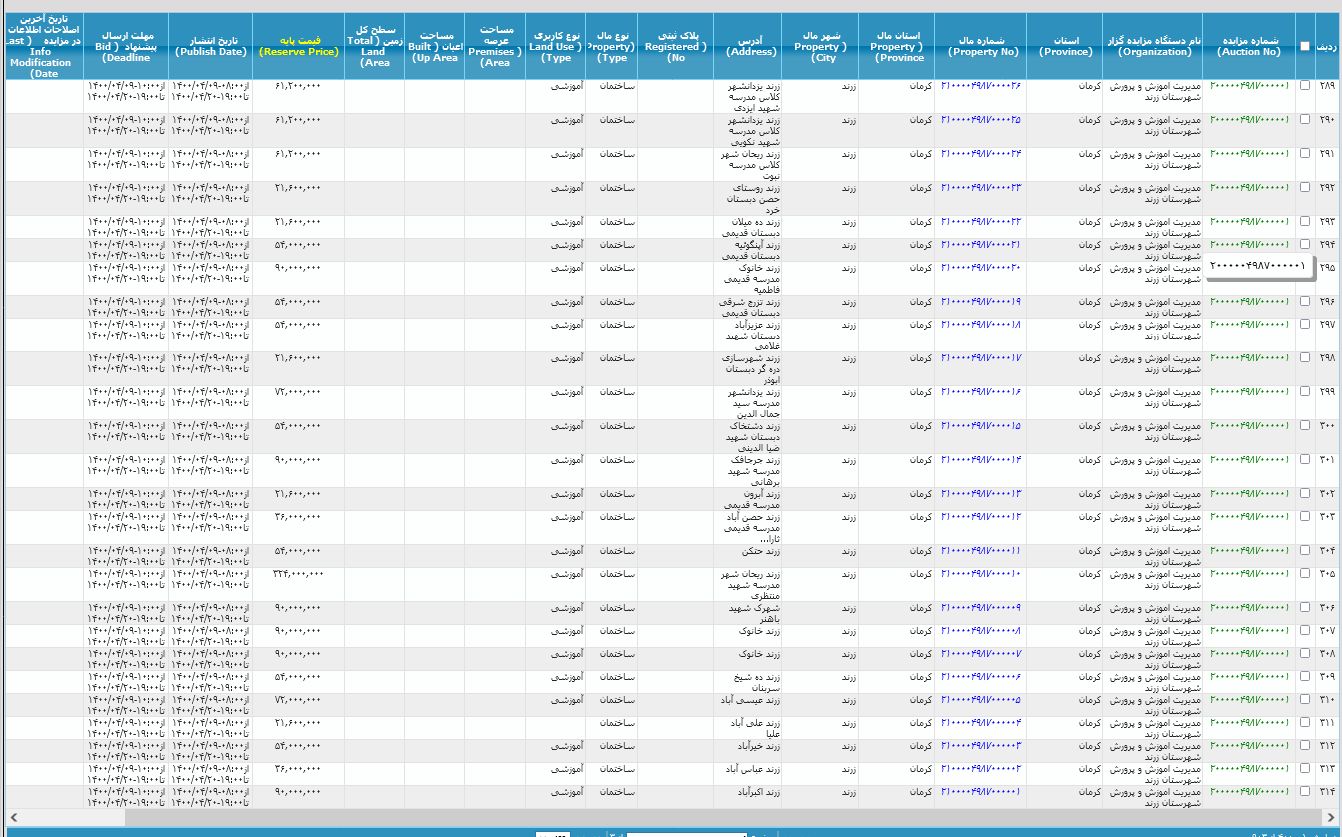Click property number link in row ۳۱۴
This screenshot has width=1342, height=837.
click(x=980, y=791)
